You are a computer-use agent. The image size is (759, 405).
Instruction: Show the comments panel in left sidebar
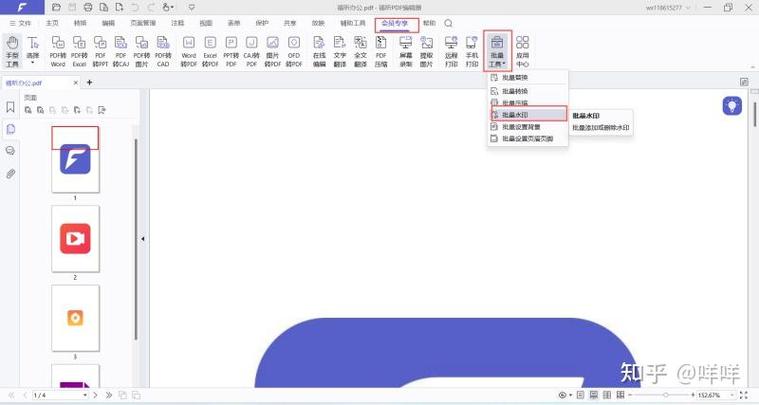click(x=10, y=151)
